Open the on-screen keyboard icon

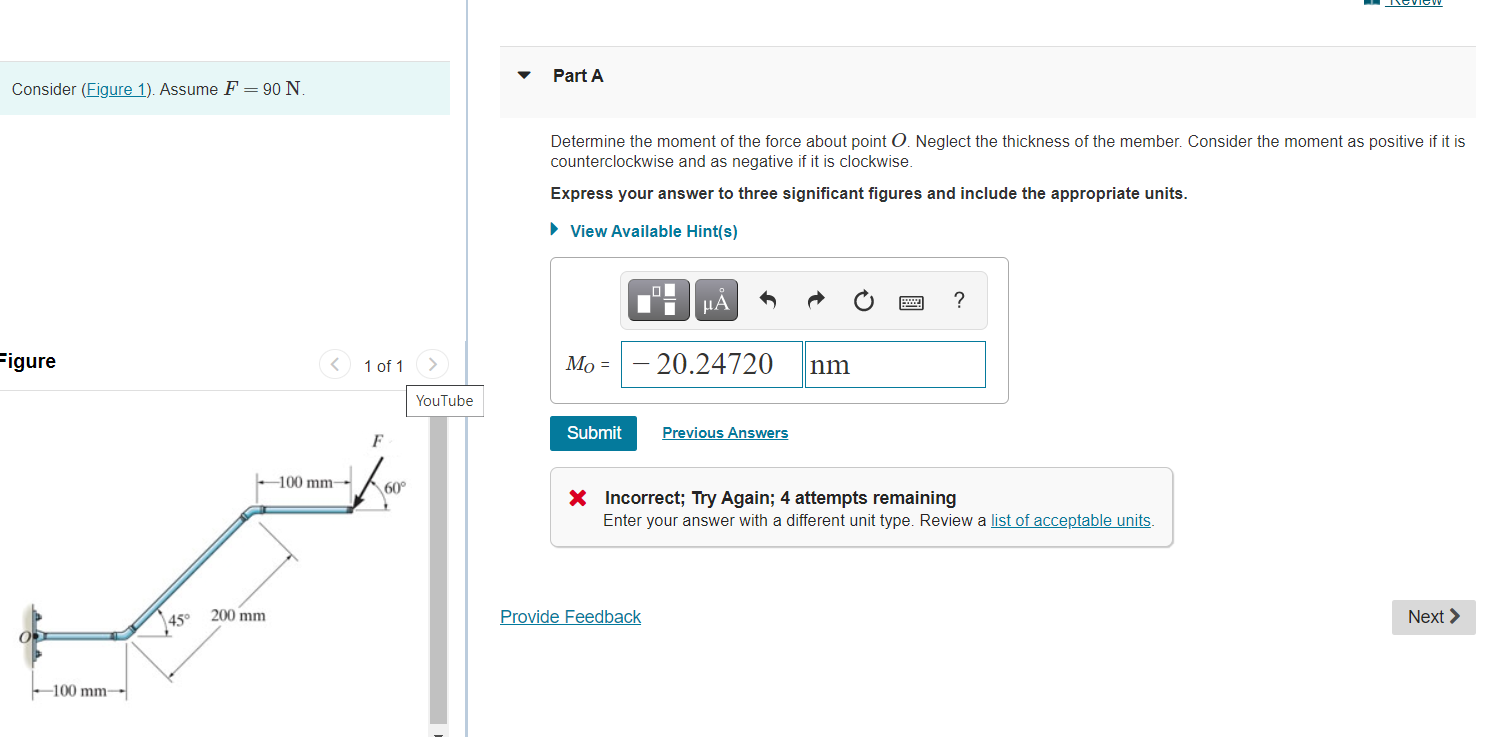[x=911, y=300]
